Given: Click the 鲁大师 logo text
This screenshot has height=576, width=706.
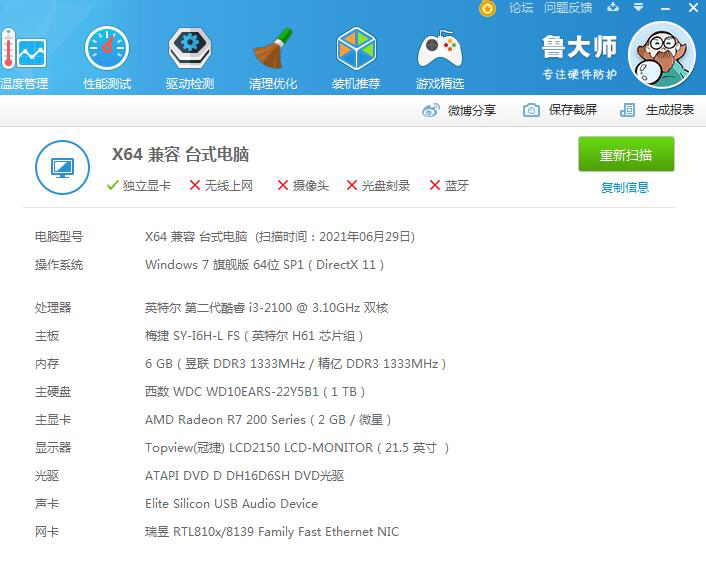Looking at the screenshot, I should point(579,47).
